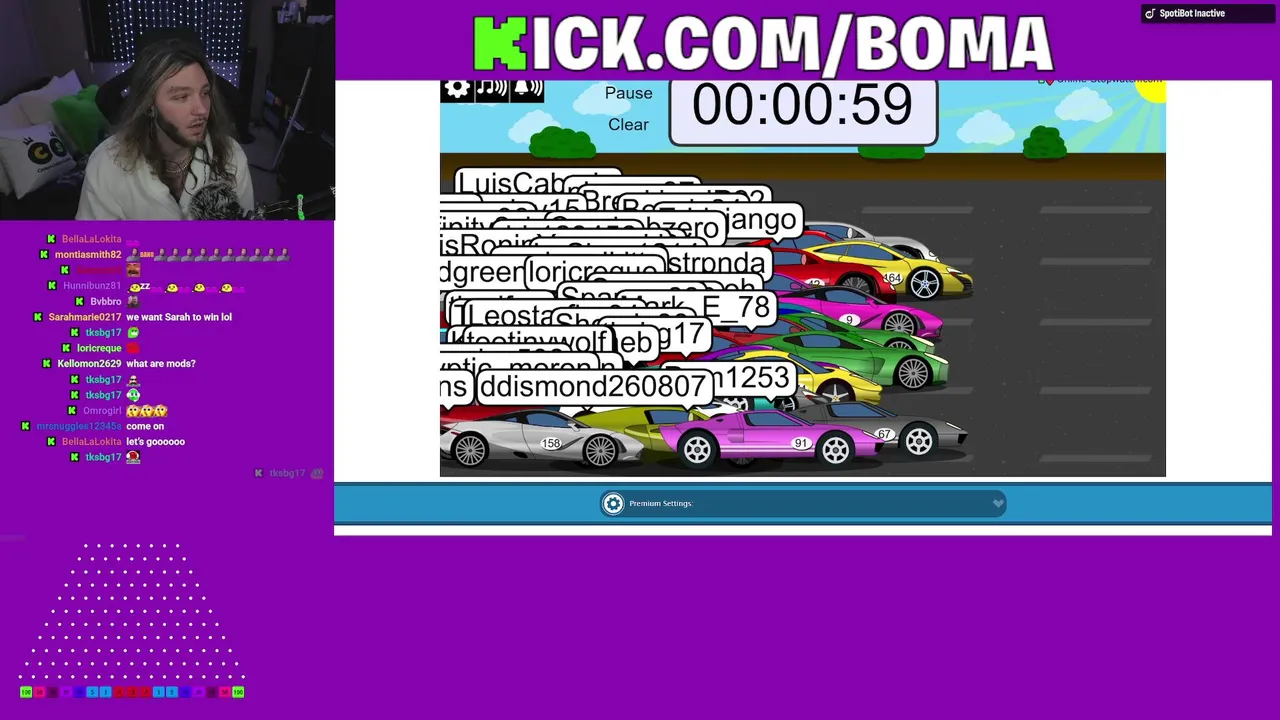Screen dimensions: 1280x720
Task: Click Kick badge next to loricreque chat name
Action: (x=67, y=348)
